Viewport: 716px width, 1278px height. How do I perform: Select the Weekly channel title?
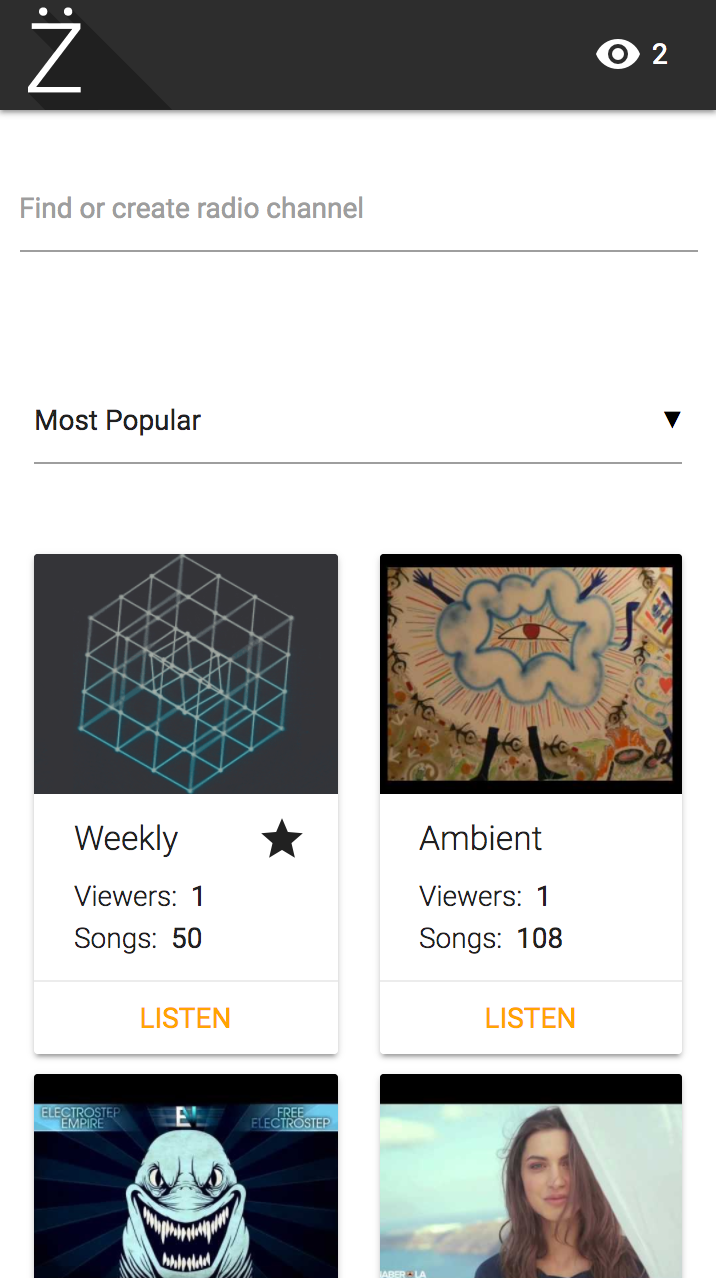[x=126, y=838]
